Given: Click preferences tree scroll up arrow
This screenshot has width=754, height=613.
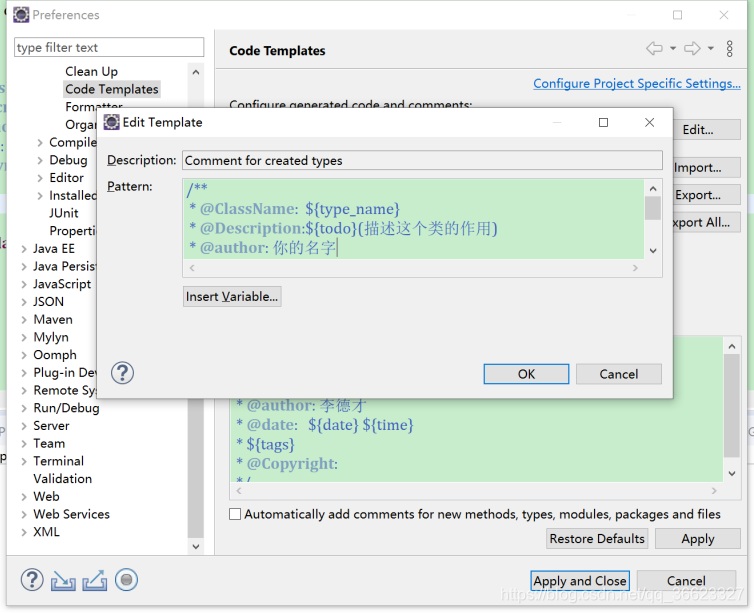Looking at the screenshot, I should [x=196, y=73].
